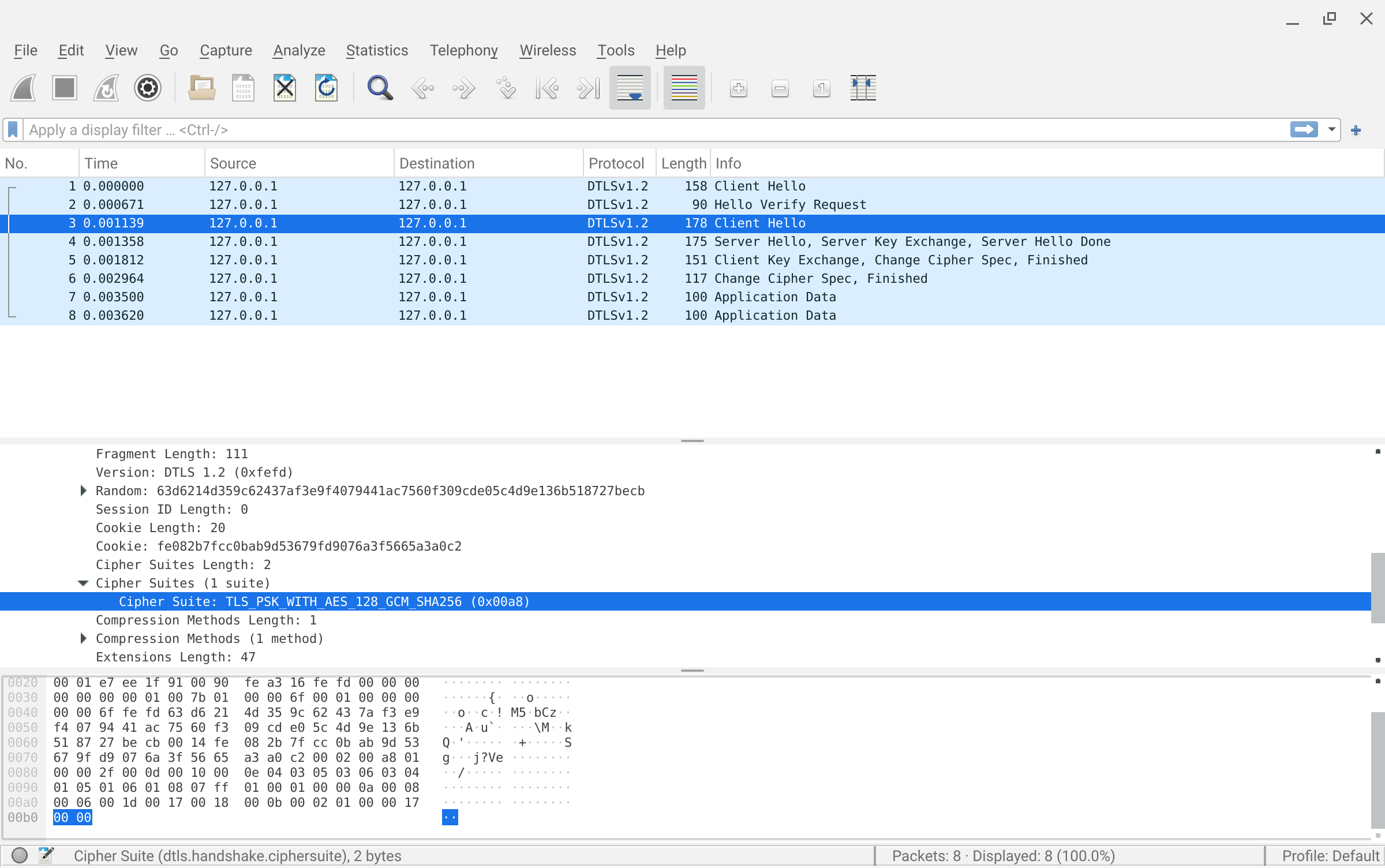Click Apply display filter arrow button
This screenshot has width=1385, height=868.
pos(1304,130)
